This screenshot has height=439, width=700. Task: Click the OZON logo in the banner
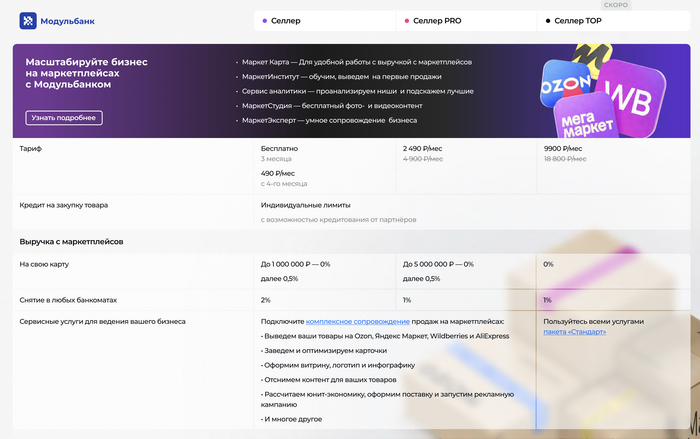(x=565, y=83)
